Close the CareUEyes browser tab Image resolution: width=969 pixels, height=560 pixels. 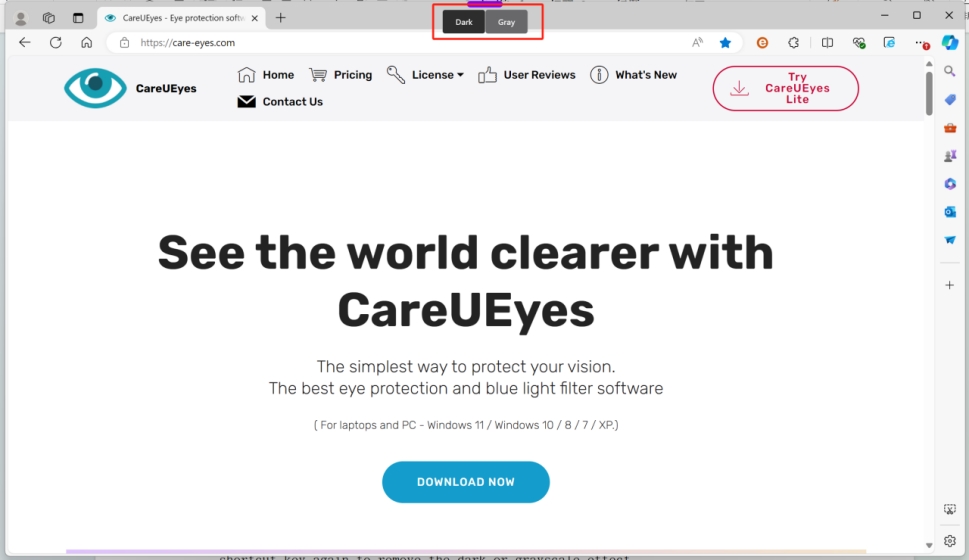255,19
